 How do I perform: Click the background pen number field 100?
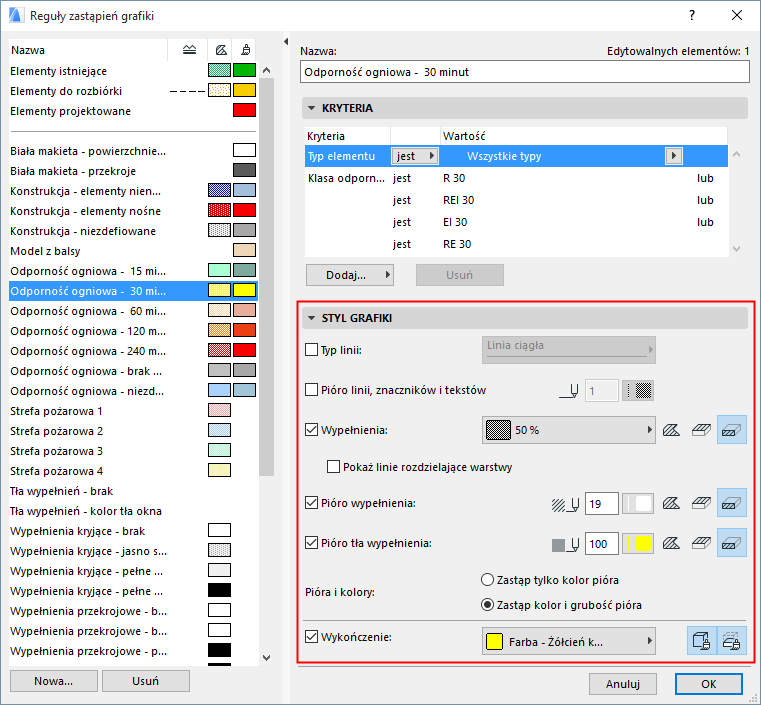click(x=602, y=544)
